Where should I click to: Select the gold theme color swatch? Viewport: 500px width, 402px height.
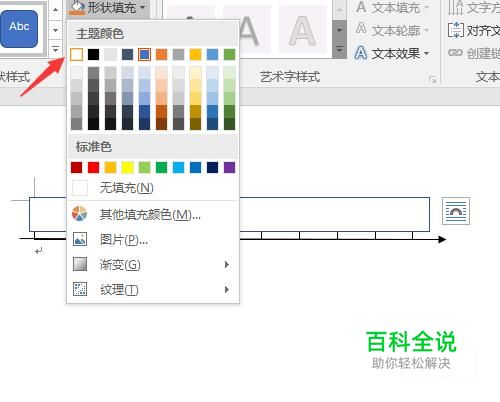(196, 54)
